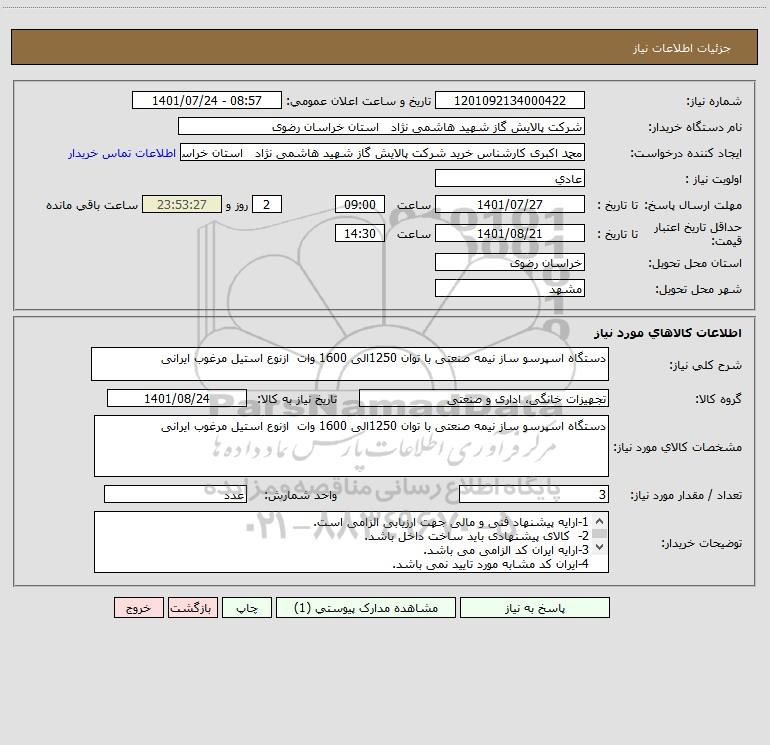Click remaining days field showing 2
Image resolution: width=770 pixels, height=745 pixels.
click(x=267, y=204)
